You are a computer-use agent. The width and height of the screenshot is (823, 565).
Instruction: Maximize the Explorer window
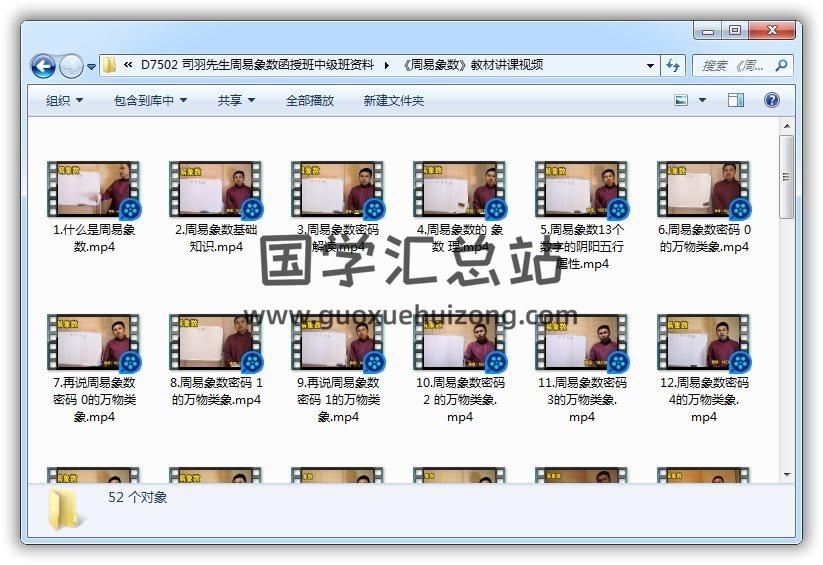point(735,30)
